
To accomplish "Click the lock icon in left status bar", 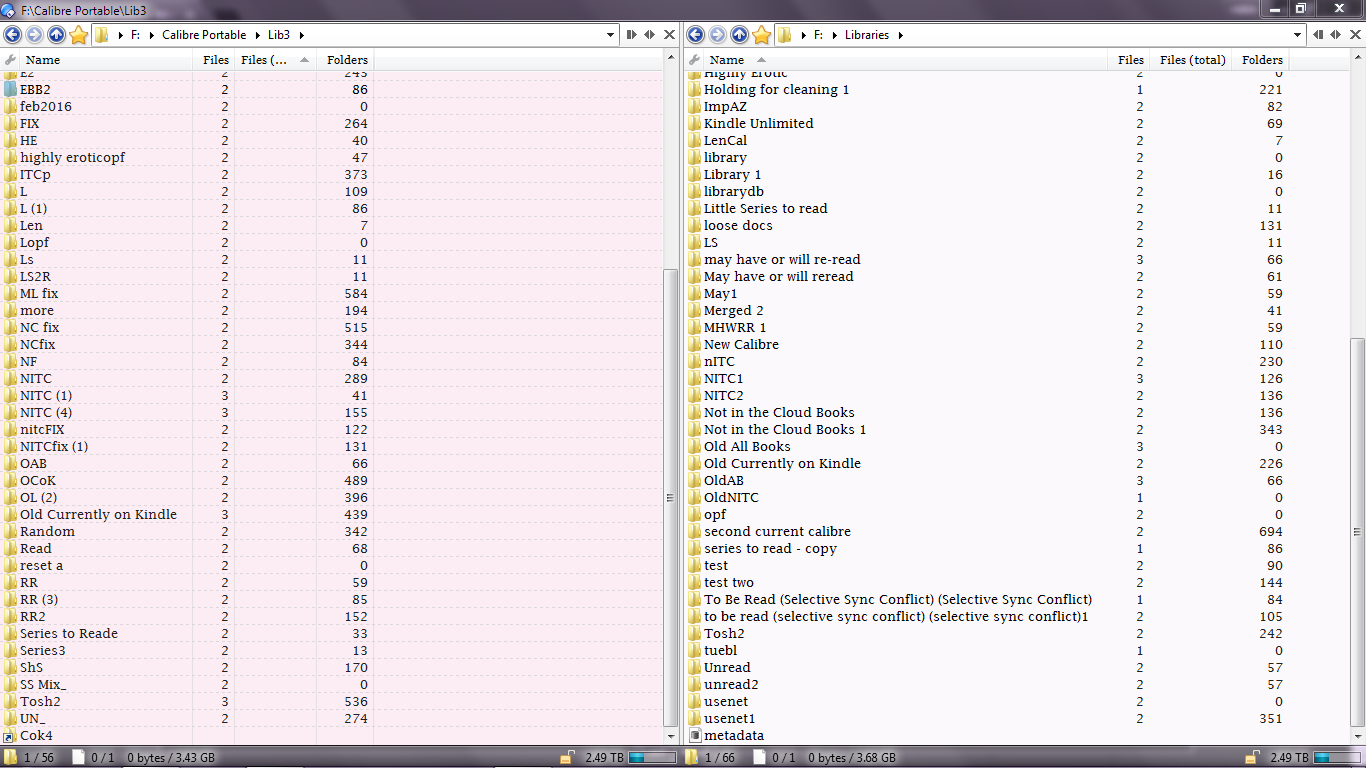I will pyautogui.click(x=566, y=758).
